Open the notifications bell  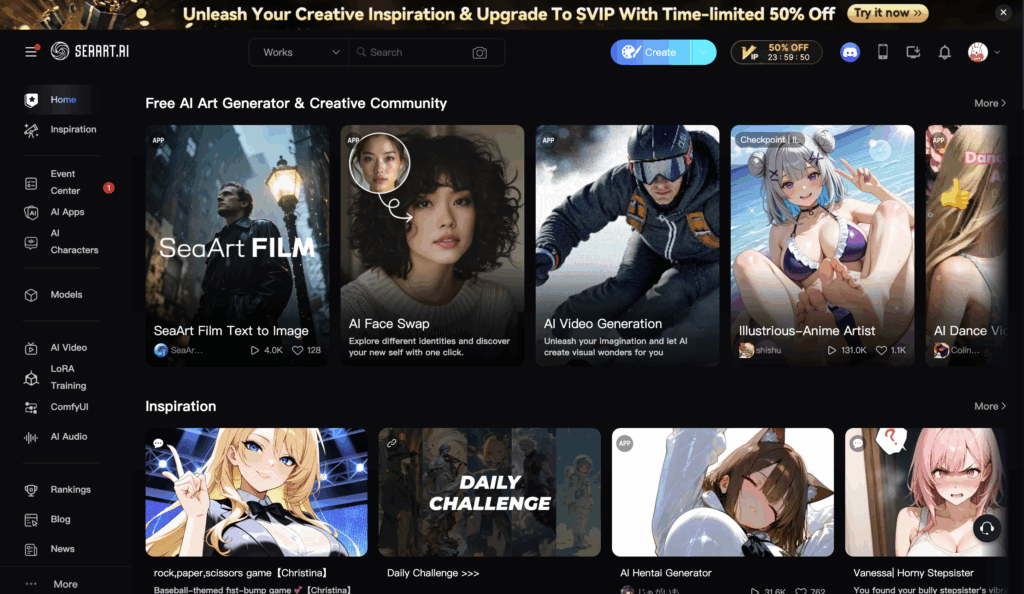click(944, 52)
